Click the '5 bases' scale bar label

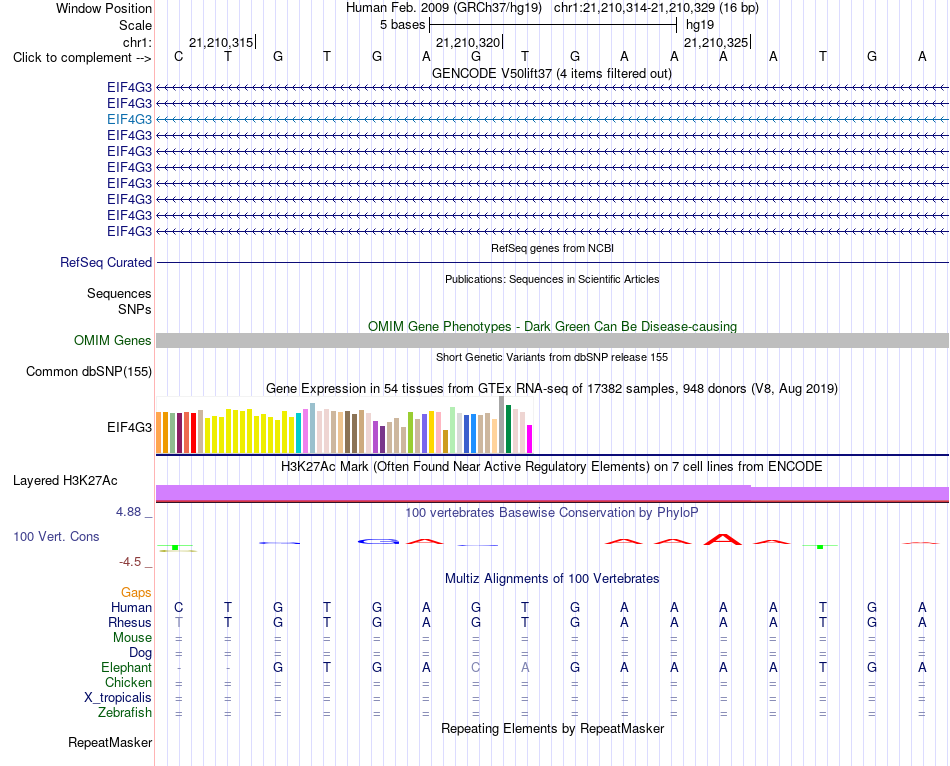(x=402, y=25)
